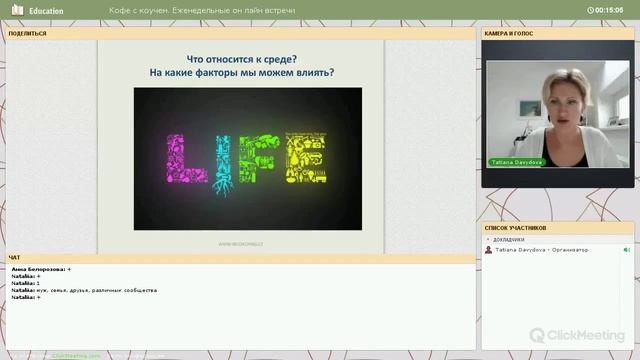Open the ClickMeeting.com footer link
640x360 pixels.
click(x=76, y=356)
